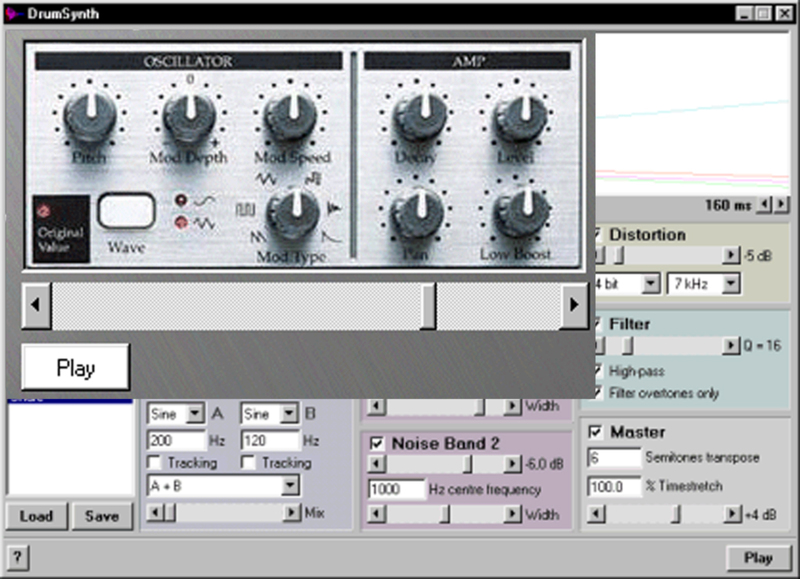The image size is (800, 579).
Task: Click the right arrow of the Filter Q slider
Action: (x=731, y=345)
